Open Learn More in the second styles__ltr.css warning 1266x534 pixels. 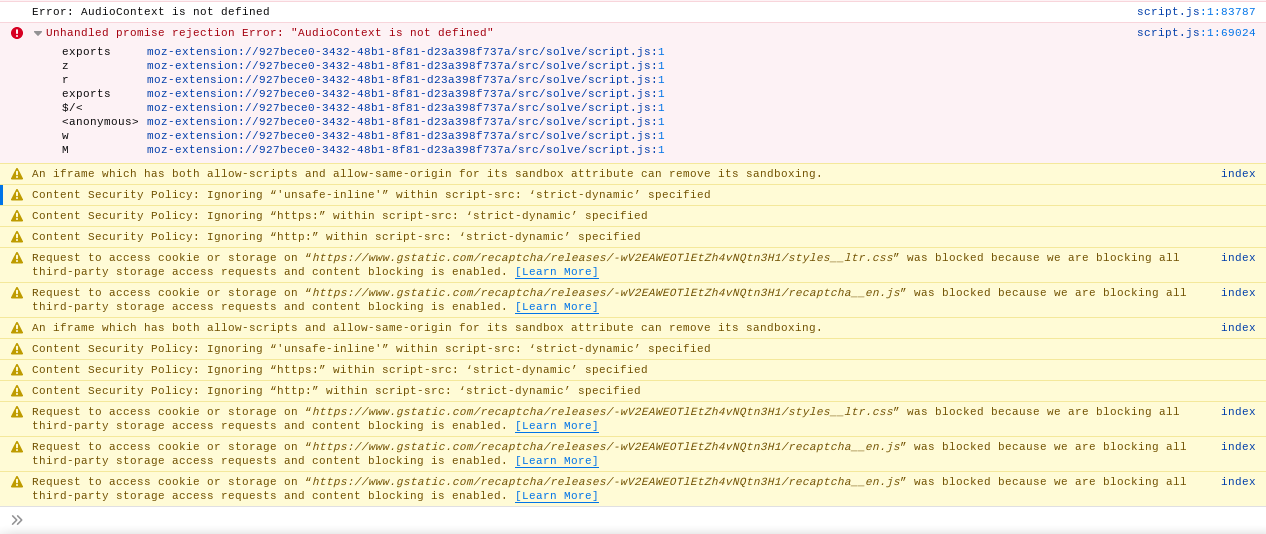(x=557, y=426)
